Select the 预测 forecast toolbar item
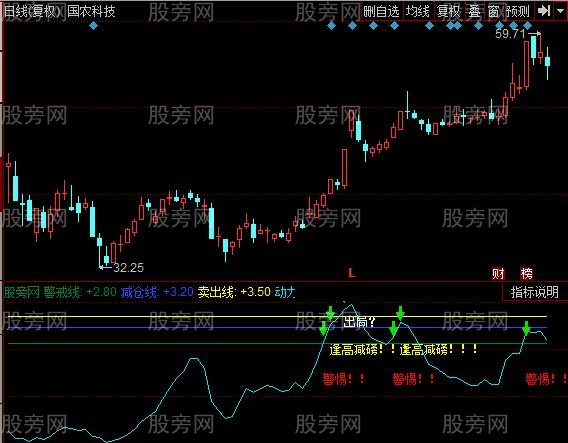The image size is (568, 443). [x=517, y=12]
